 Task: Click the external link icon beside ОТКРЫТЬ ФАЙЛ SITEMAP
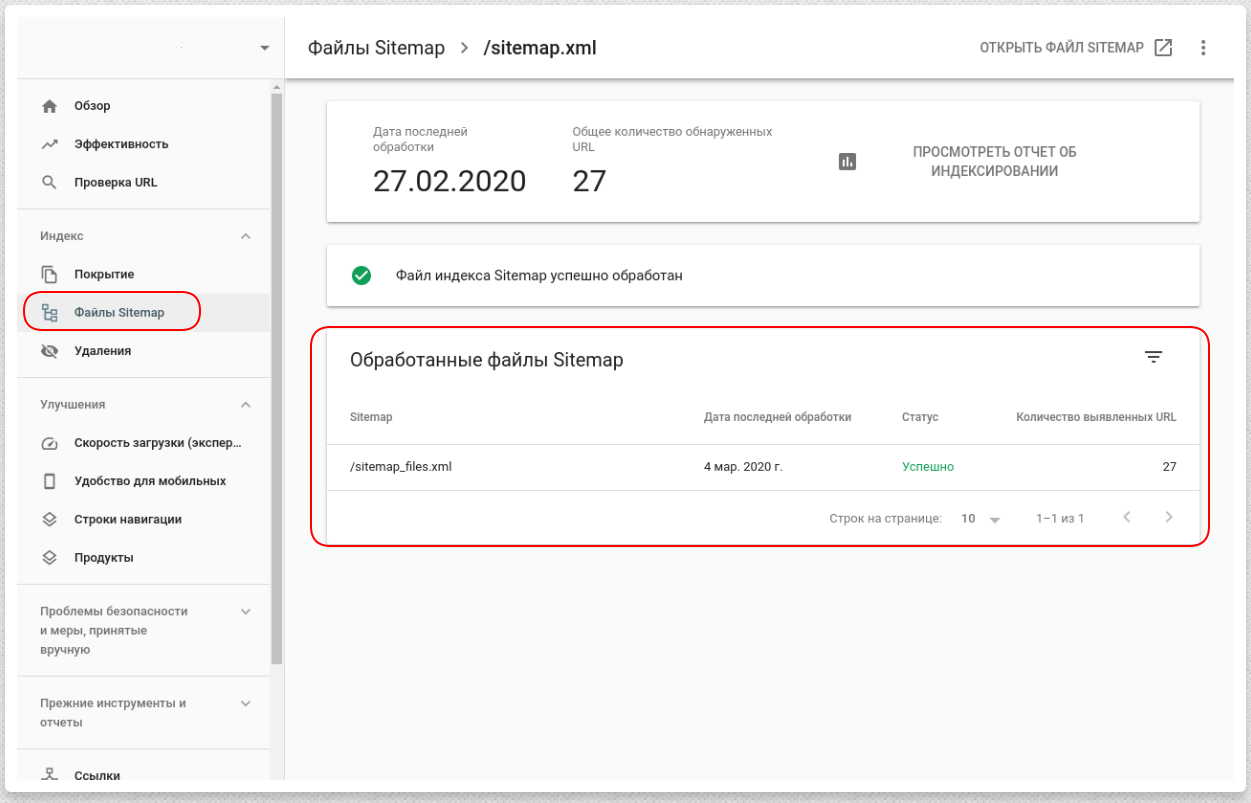1163,46
